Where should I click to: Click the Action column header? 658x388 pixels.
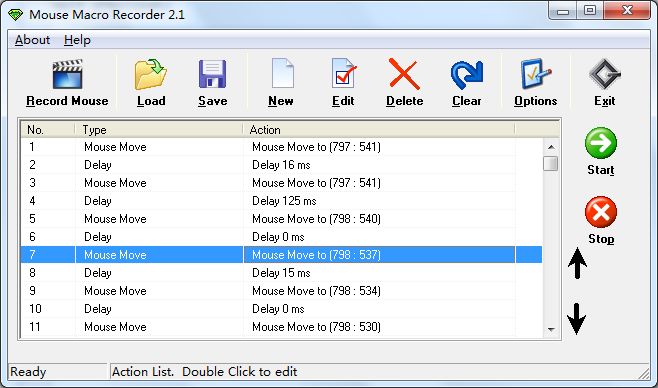[379, 130]
